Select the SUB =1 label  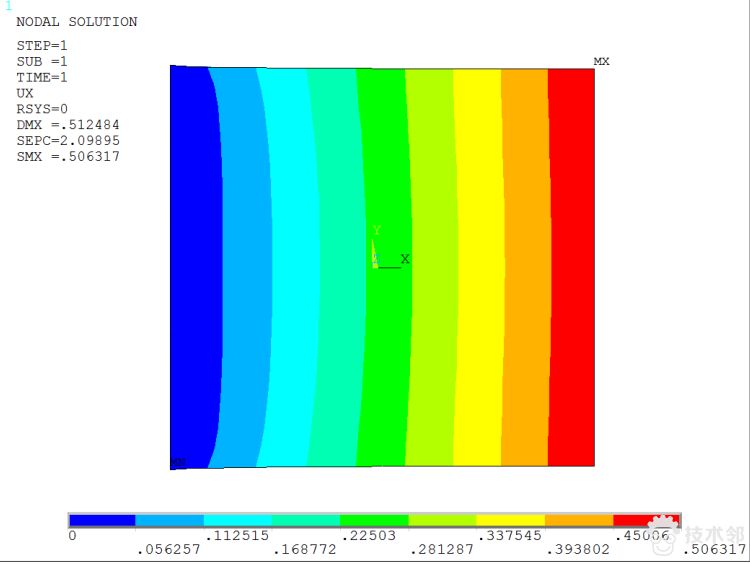point(42,62)
